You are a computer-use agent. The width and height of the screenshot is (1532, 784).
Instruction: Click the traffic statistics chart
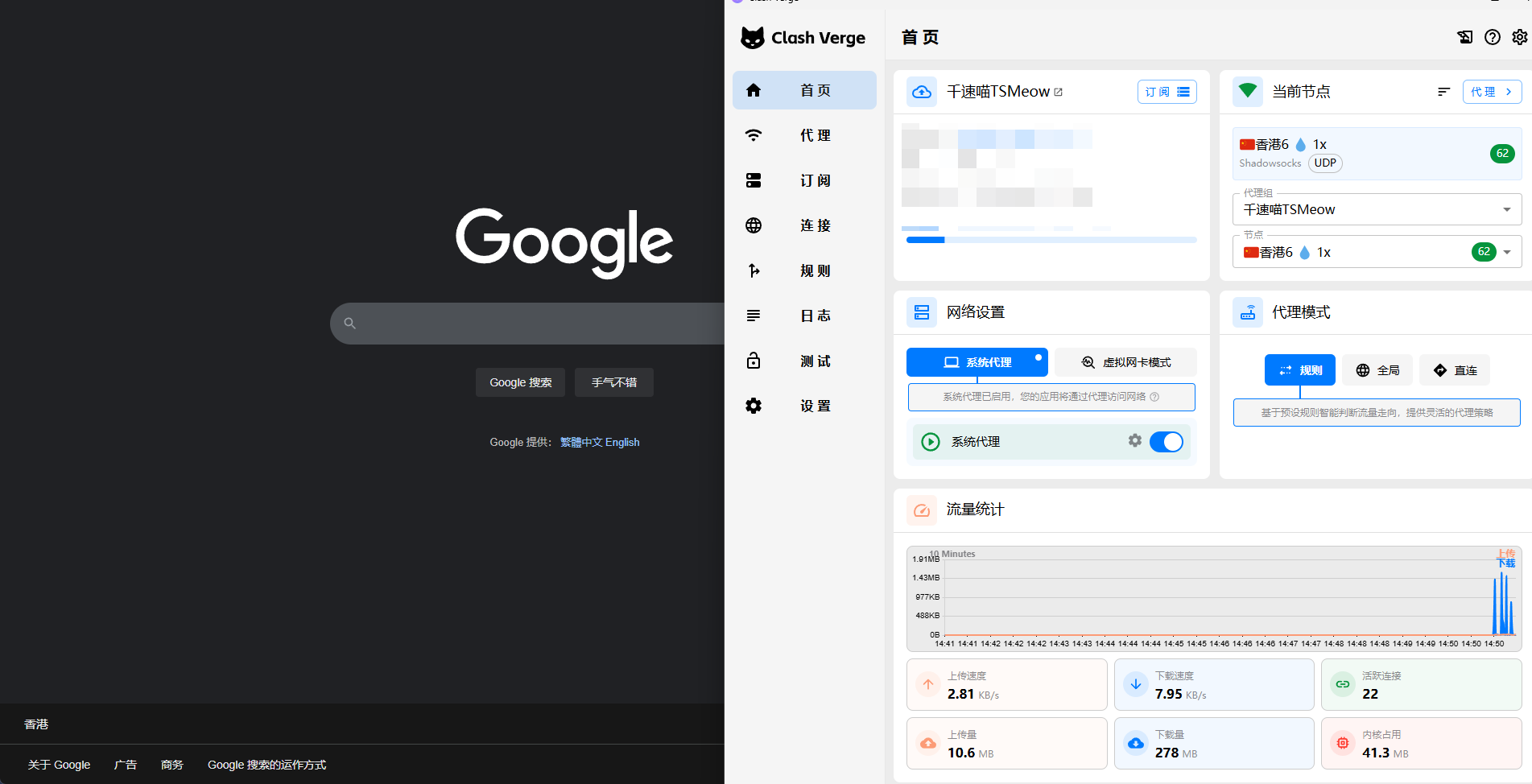pyautogui.click(x=1214, y=599)
